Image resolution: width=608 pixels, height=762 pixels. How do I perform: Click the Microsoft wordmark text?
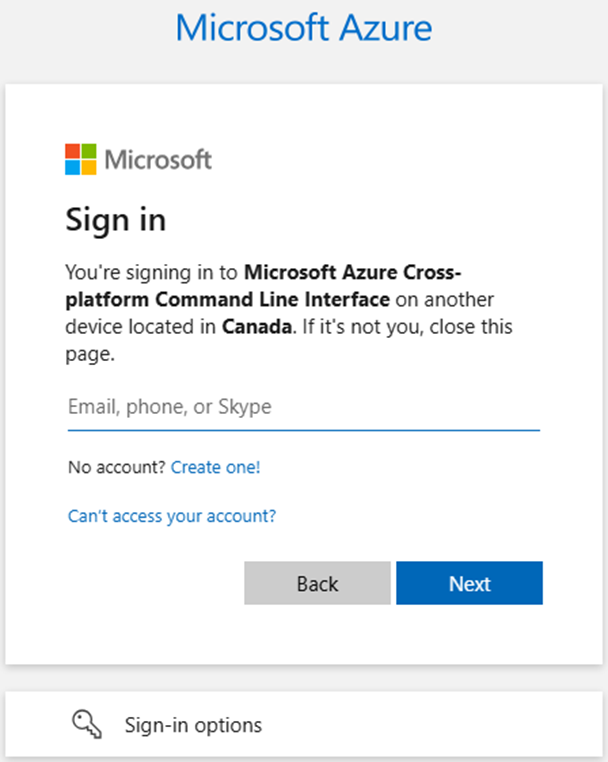click(158, 160)
